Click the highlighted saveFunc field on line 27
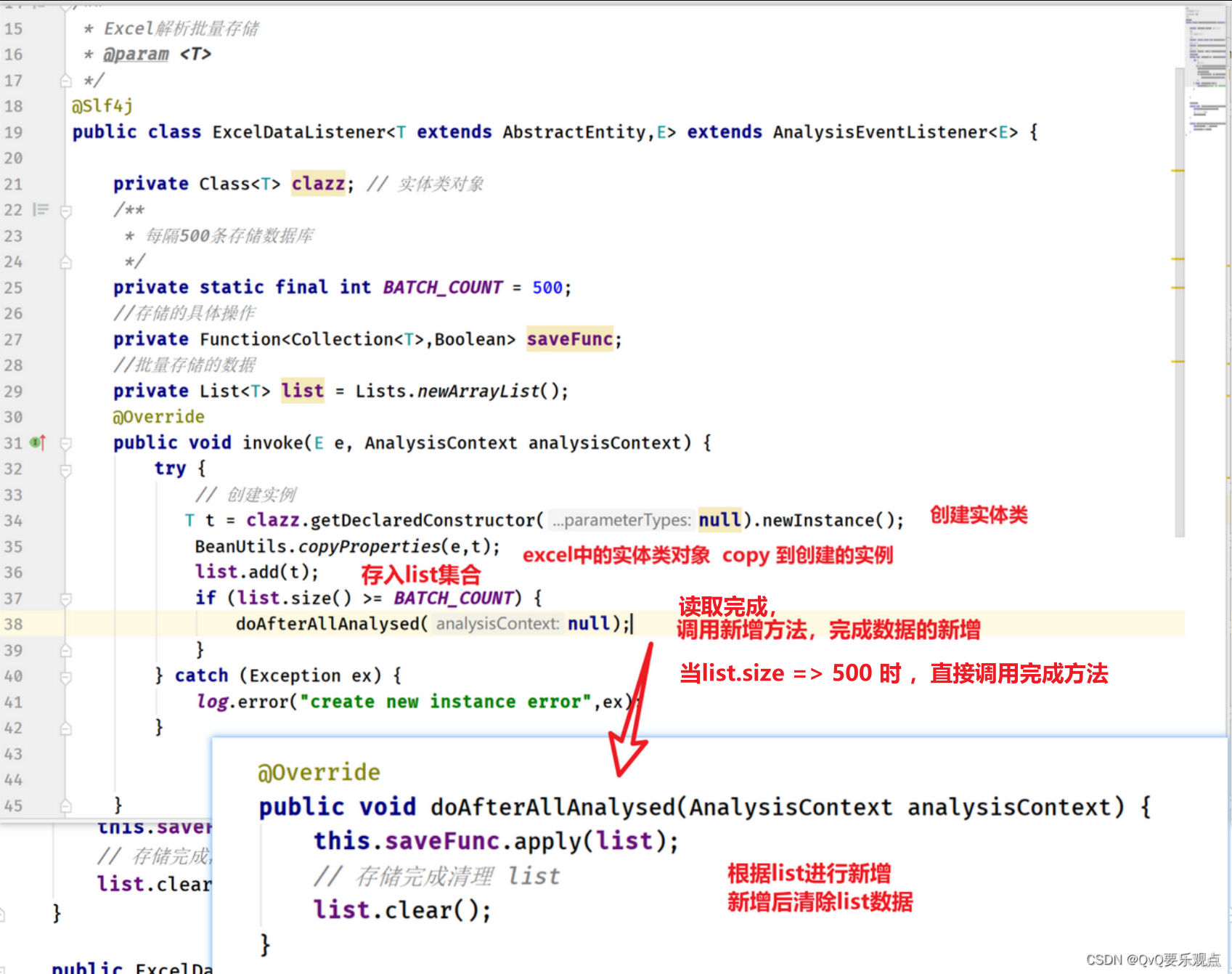Viewport: 1232px width, 974px height. (570, 339)
